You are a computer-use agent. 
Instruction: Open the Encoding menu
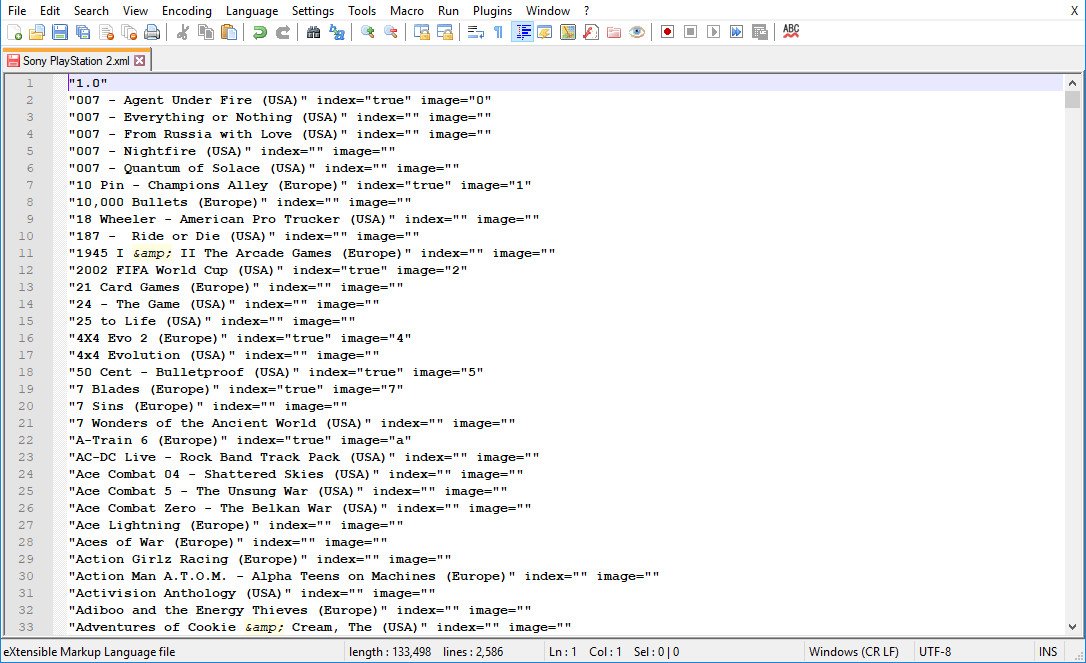click(x=187, y=10)
